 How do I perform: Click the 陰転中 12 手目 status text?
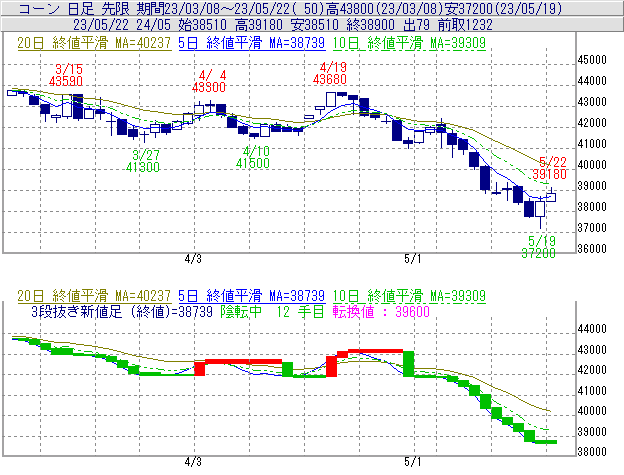tap(273, 311)
